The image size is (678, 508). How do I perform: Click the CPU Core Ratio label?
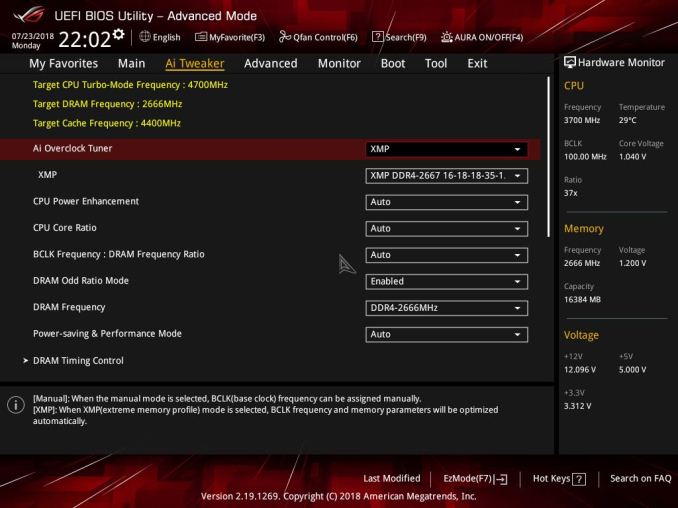(x=64, y=228)
